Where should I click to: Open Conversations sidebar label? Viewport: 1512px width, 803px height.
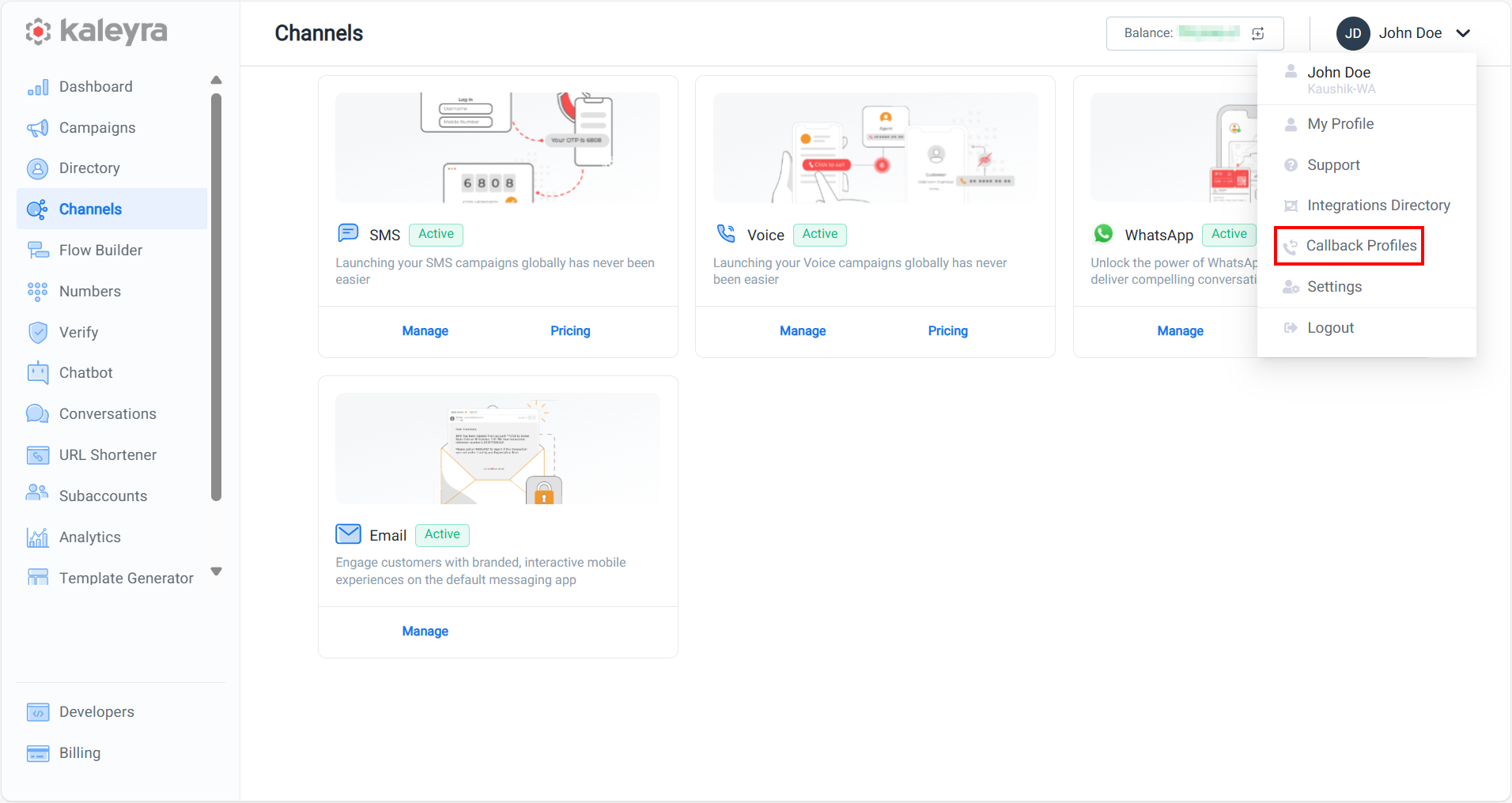pos(108,414)
